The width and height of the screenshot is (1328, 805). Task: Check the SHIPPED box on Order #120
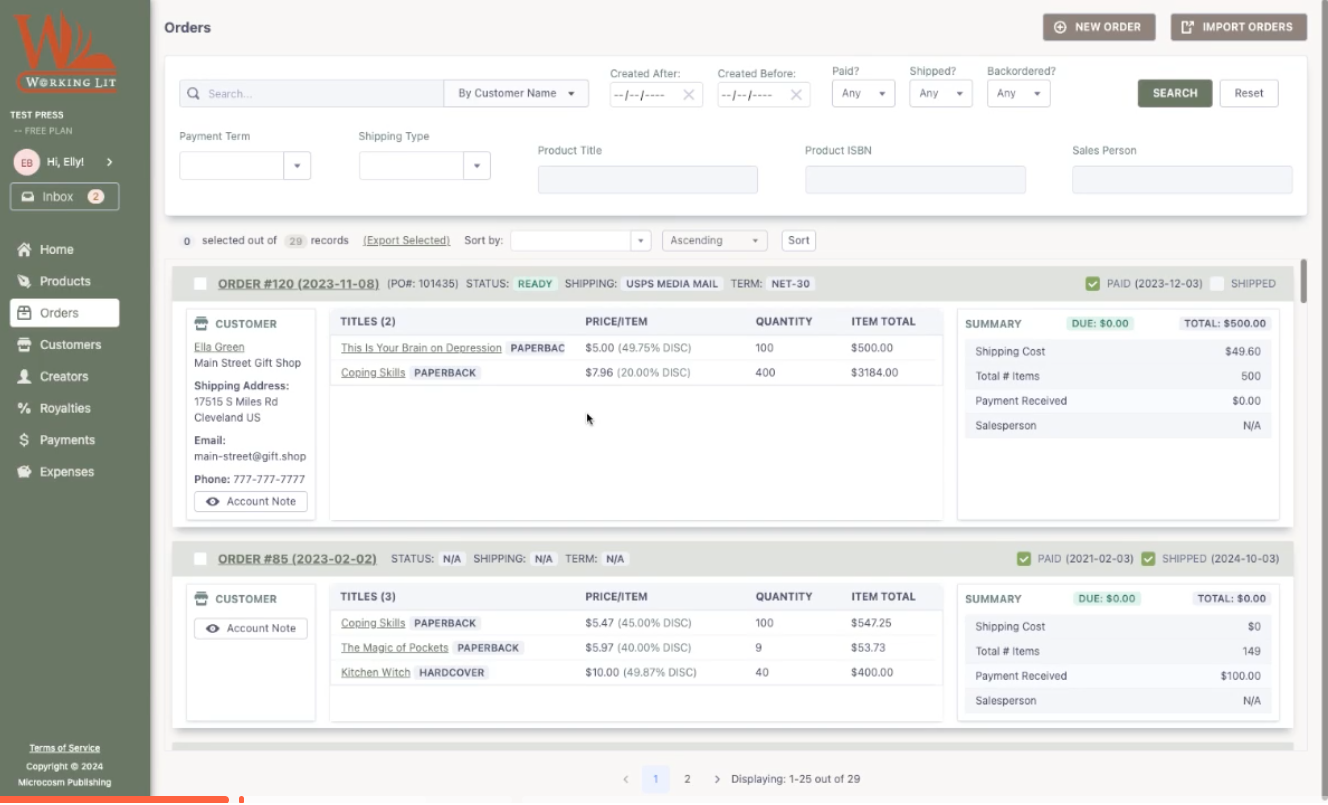tap(1217, 284)
